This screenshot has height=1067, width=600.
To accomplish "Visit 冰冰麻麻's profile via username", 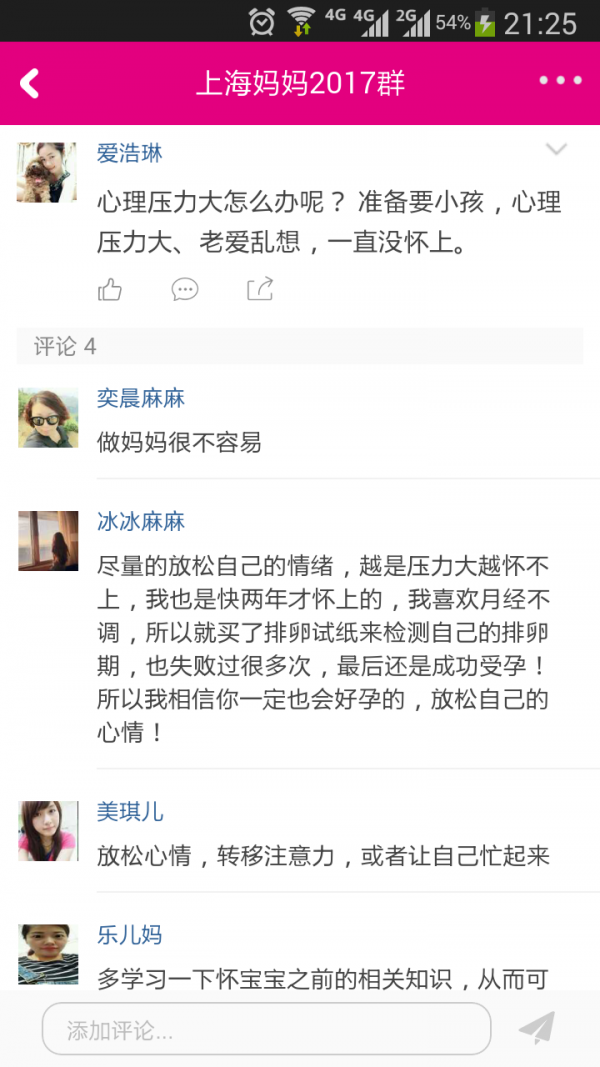I will click(141, 522).
